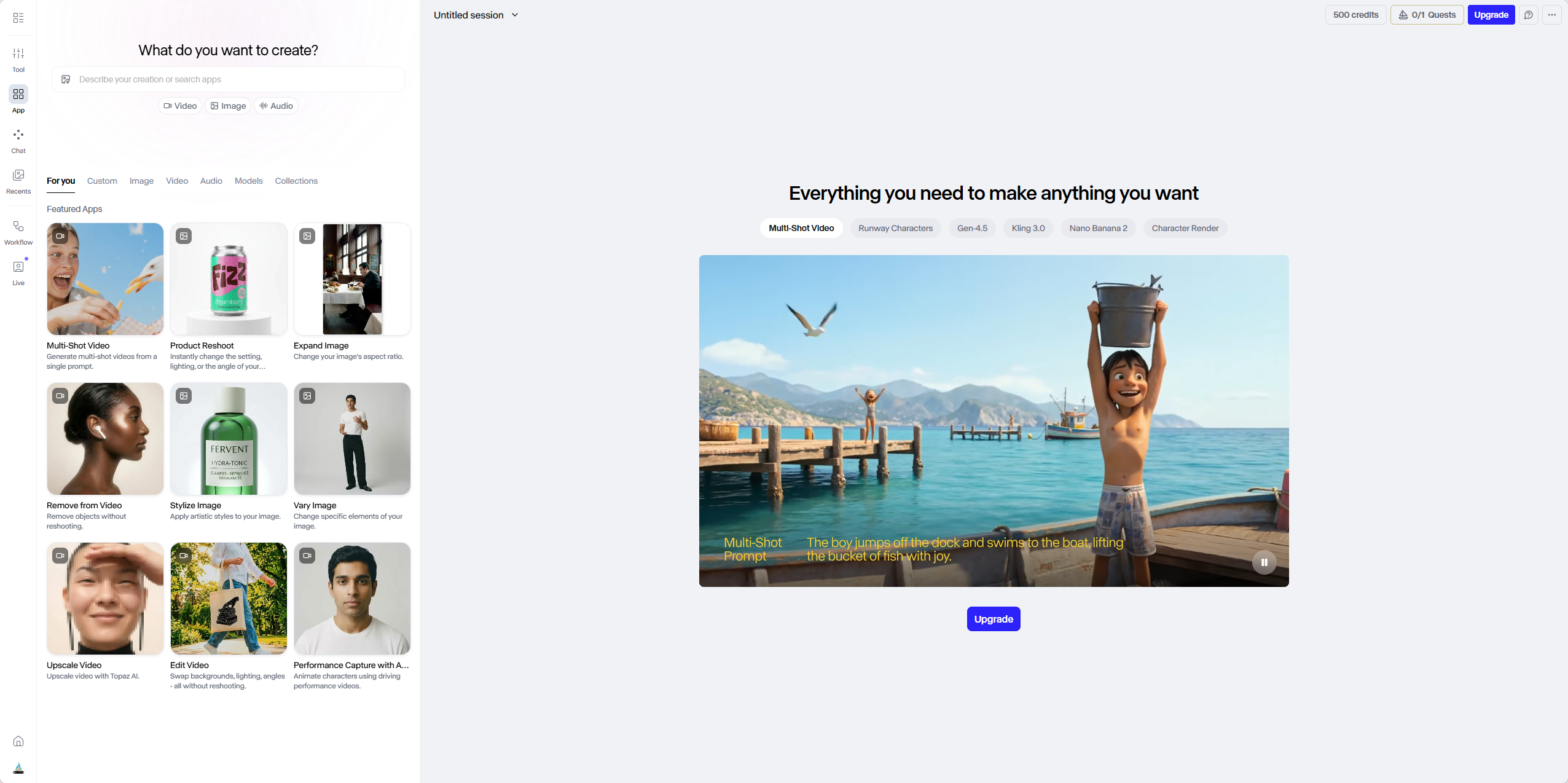Select the Kling 3.0 showcase pill
The image size is (1568, 783).
pos(1028,228)
